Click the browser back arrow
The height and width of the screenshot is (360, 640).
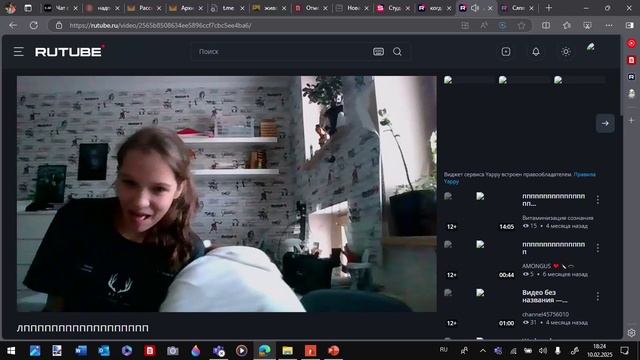tap(13, 25)
